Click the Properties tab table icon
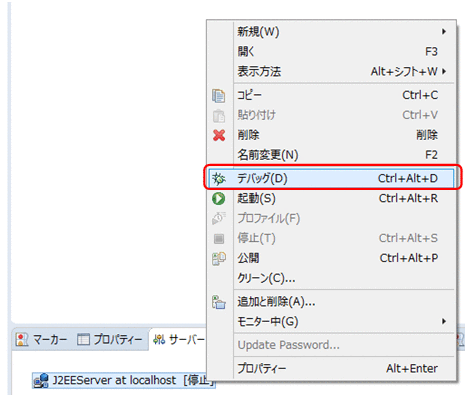469x399 pixels. 83,340
